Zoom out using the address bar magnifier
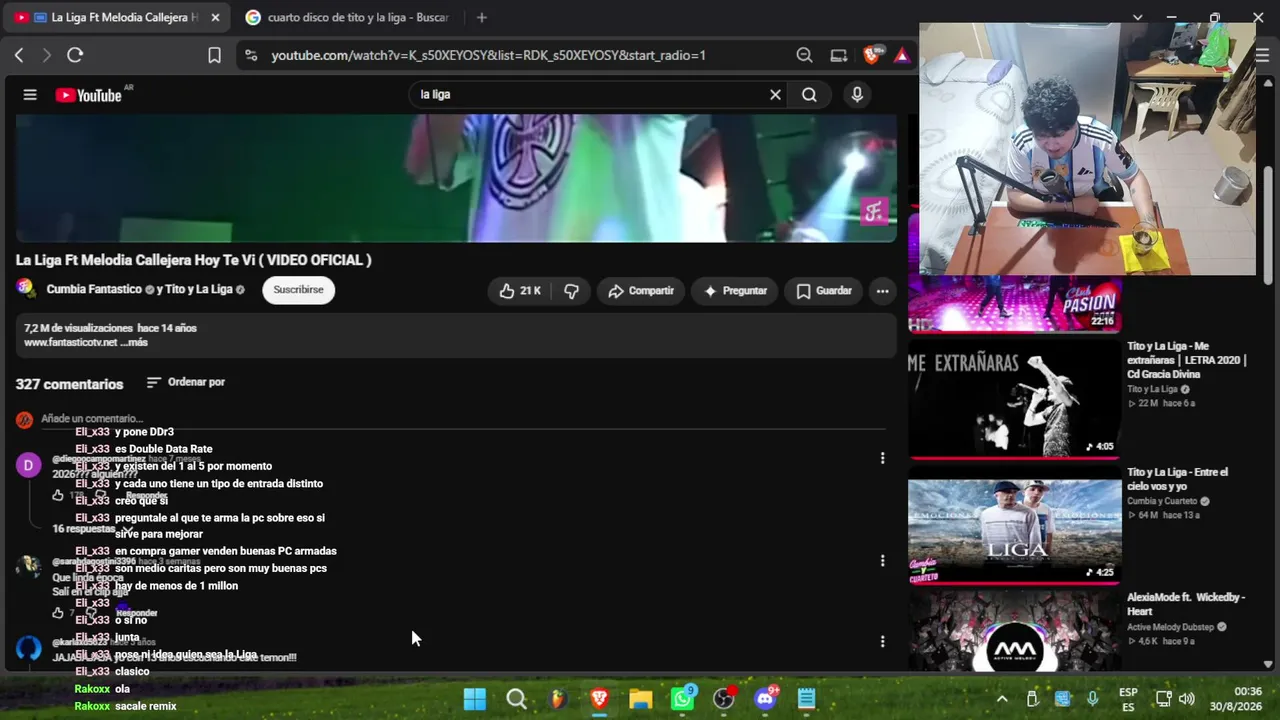Image resolution: width=1280 pixels, height=720 pixels. 804,55
